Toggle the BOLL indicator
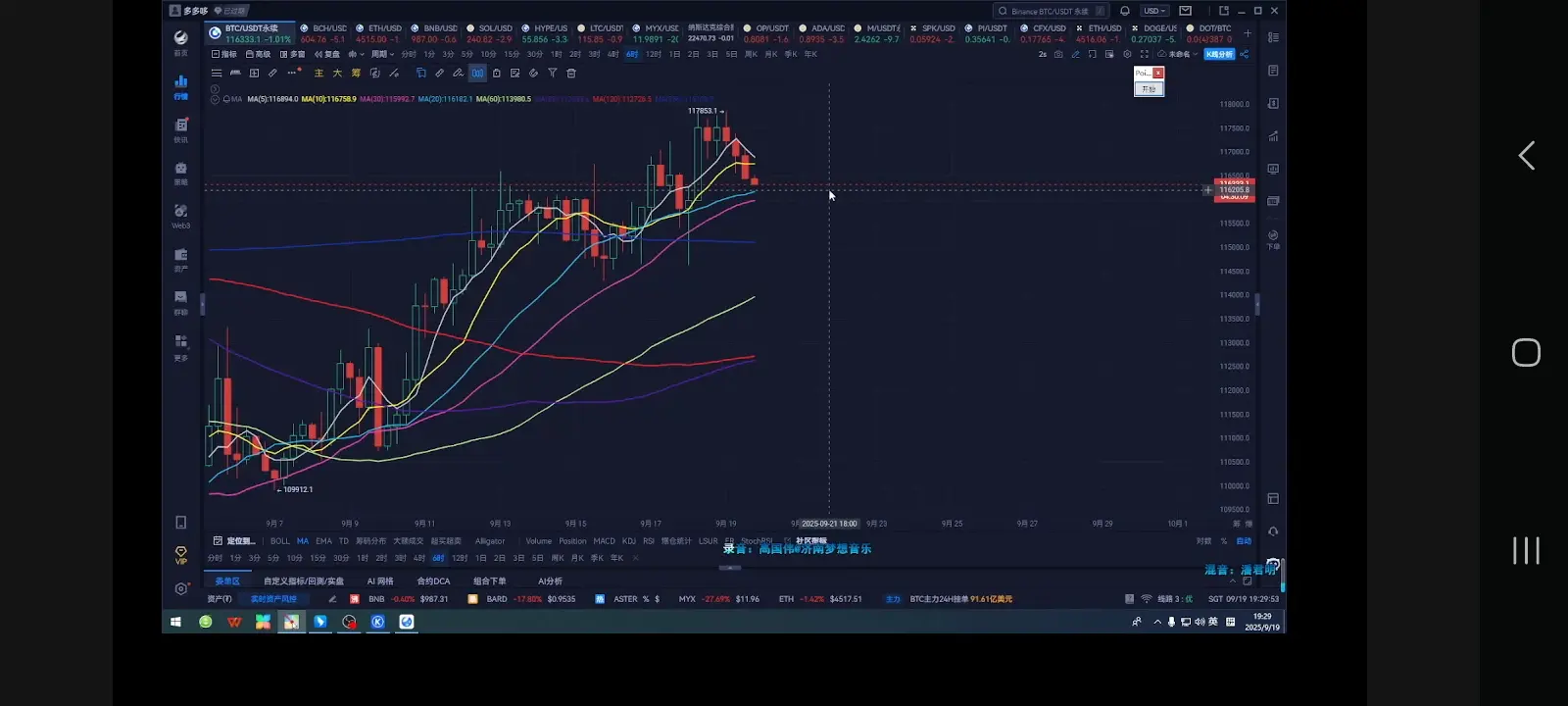The image size is (1568, 706). click(280, 541)
